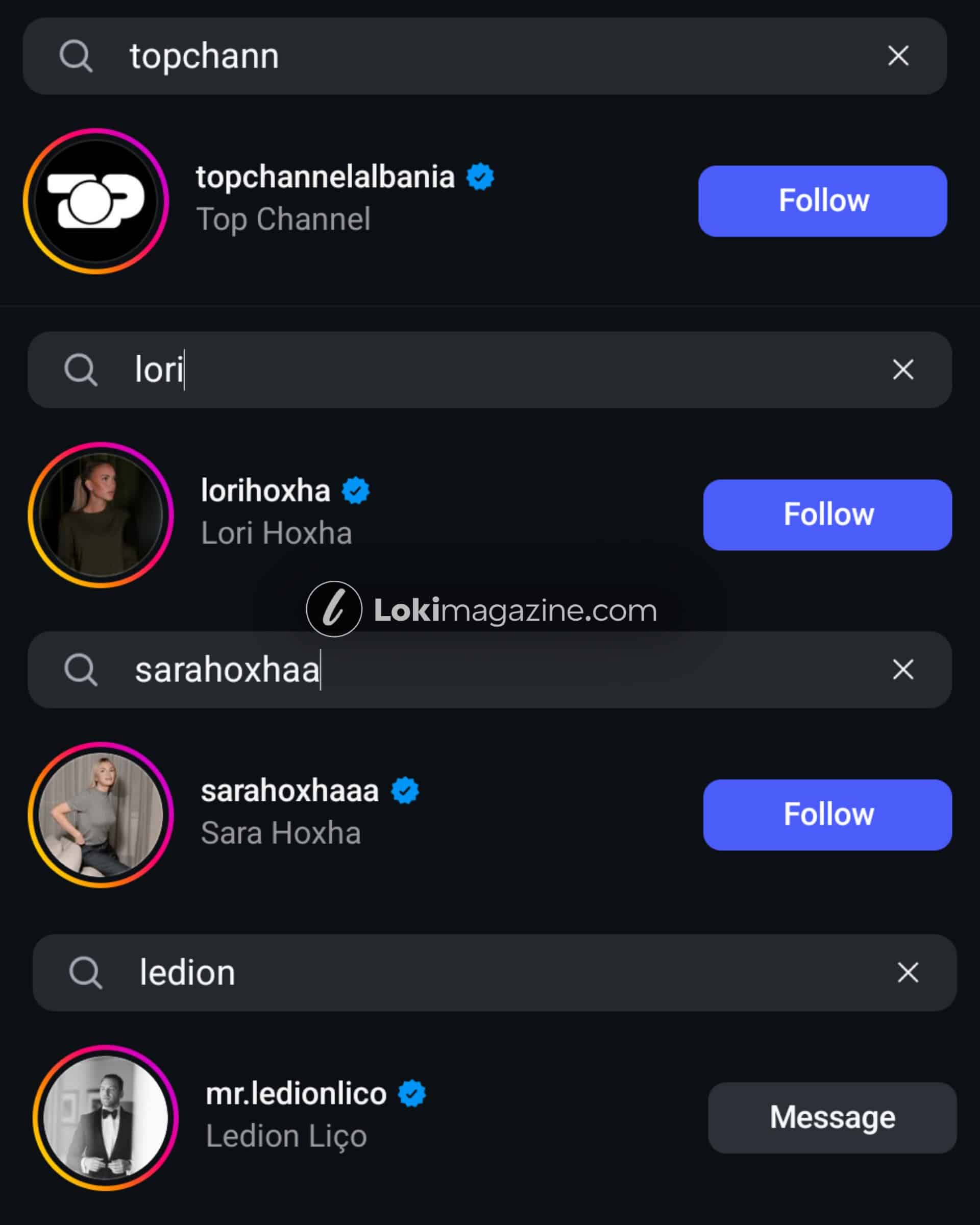The image size is (980, 1225).
Task: Click the search icon beside 'lori'
Action: click(80, 370)
